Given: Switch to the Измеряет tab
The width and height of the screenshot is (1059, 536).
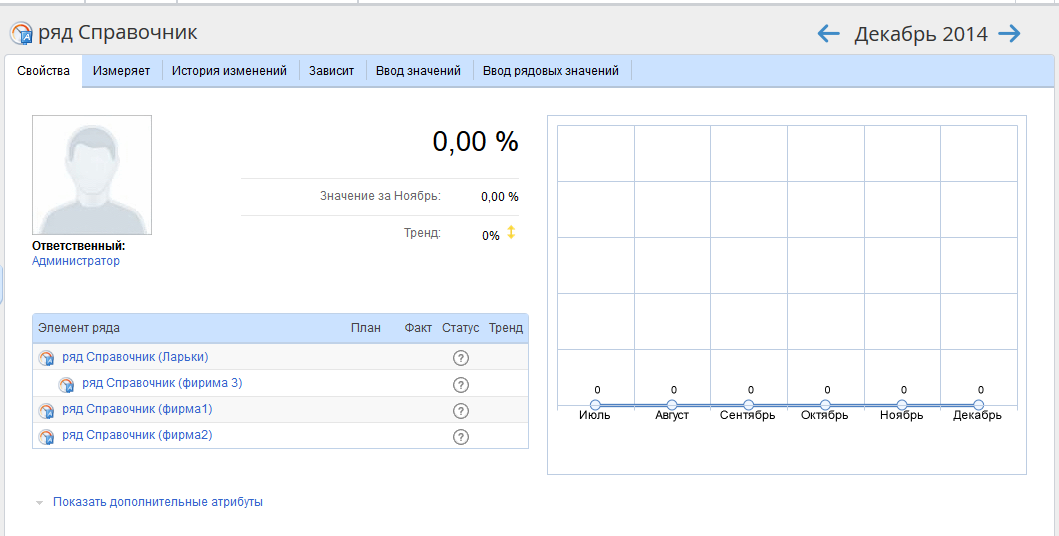Looking at the screenshot, I should (121, 71).
